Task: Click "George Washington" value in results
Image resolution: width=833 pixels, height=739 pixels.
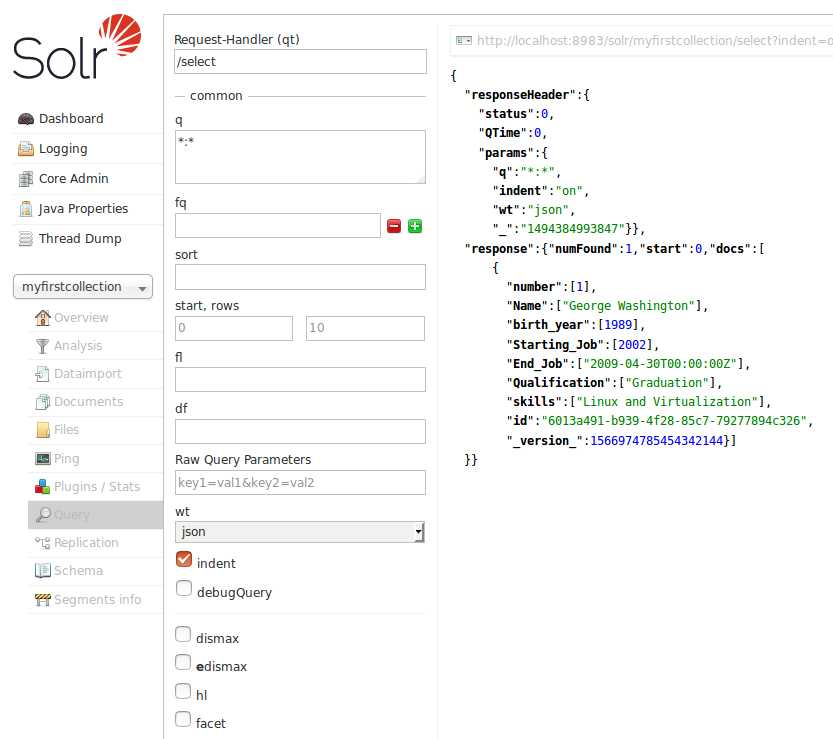Action: click(628, 306)
